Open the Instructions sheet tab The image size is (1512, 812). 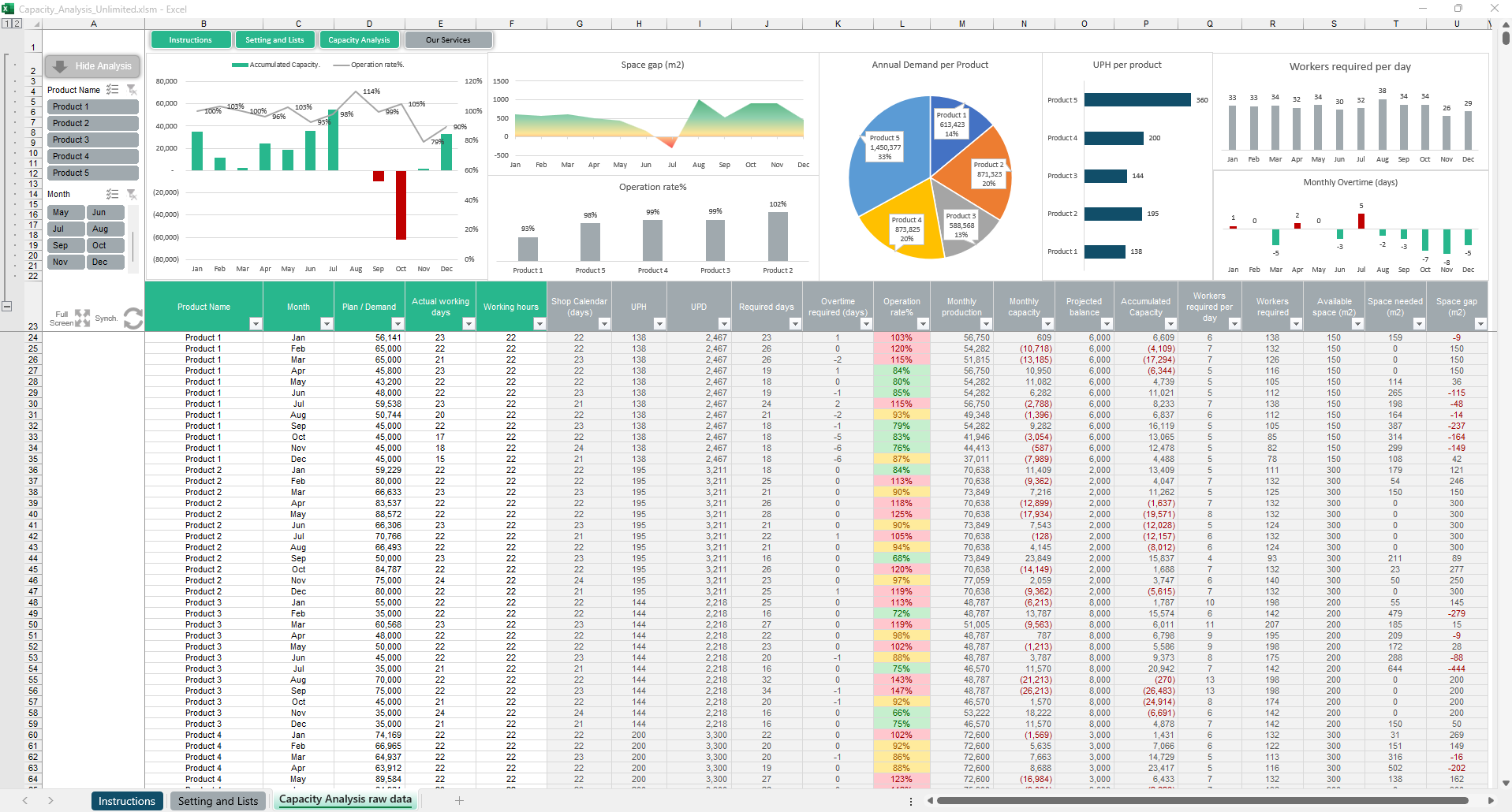(126, 801)
